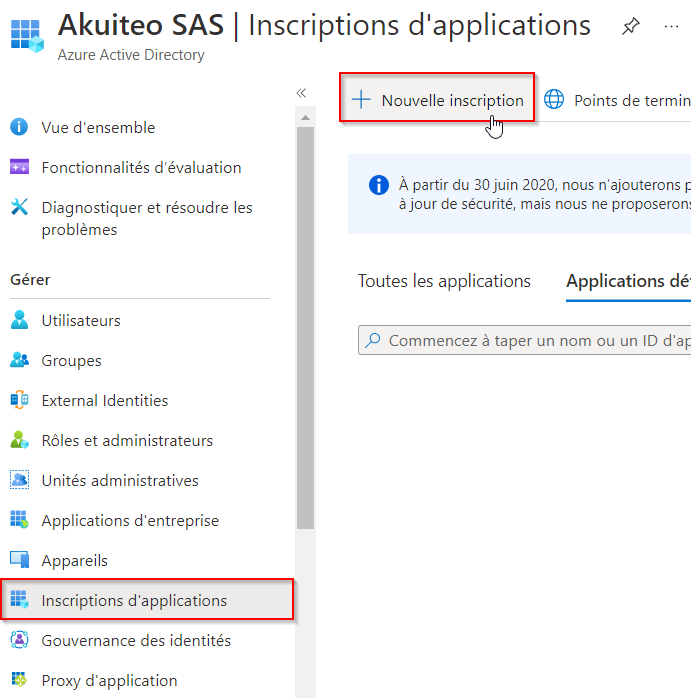
Task: Open the more options ellipsis menu
Action: coord(671,27)
